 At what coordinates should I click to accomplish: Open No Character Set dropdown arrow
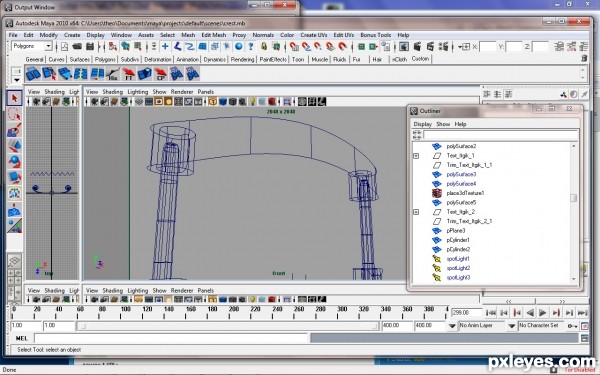(x=512, y=326)
